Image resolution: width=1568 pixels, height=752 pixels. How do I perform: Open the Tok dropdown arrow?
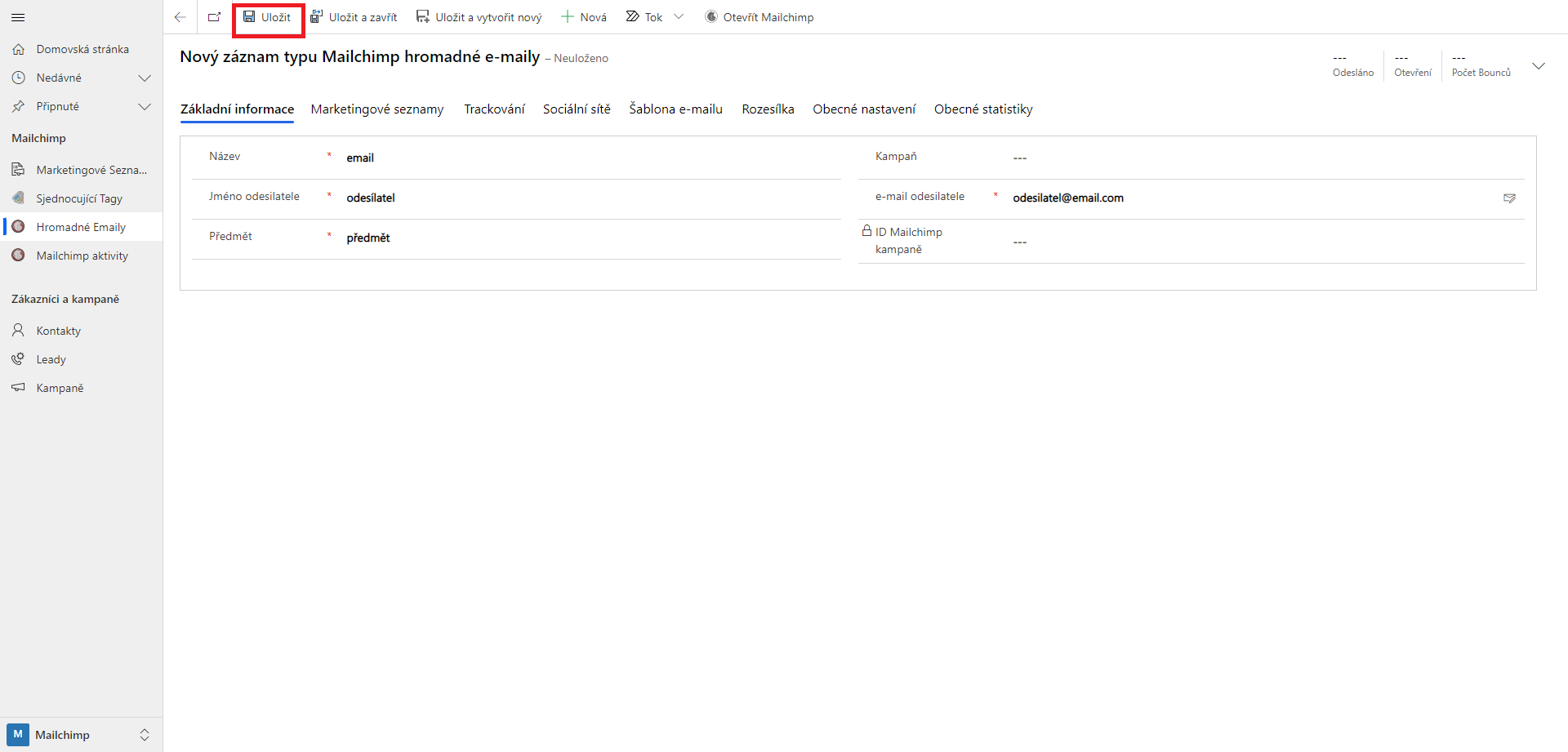coord(679,17)
